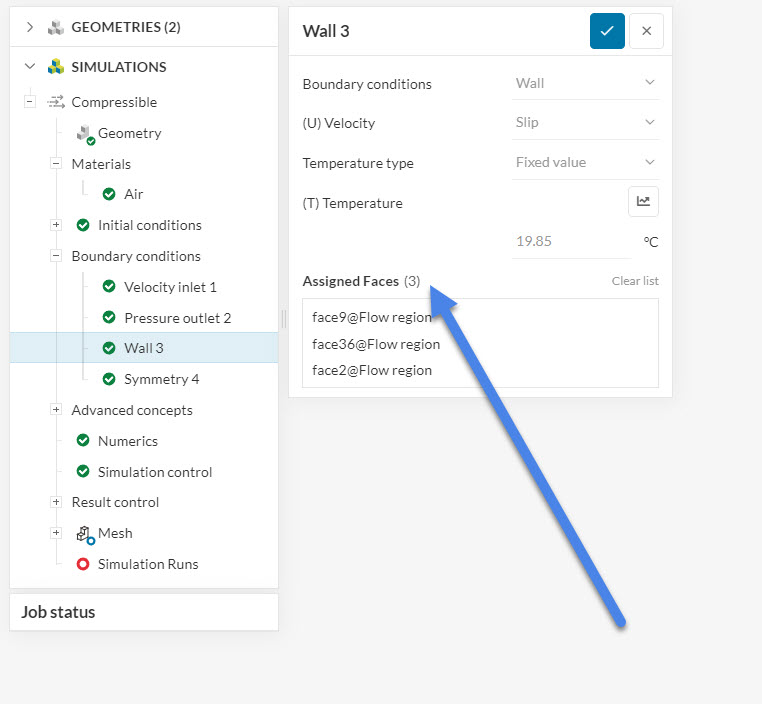The width and height of the screenshot is (762, 704).
Task: Click the Simulations section icon
Action: (x=56, y=67)
